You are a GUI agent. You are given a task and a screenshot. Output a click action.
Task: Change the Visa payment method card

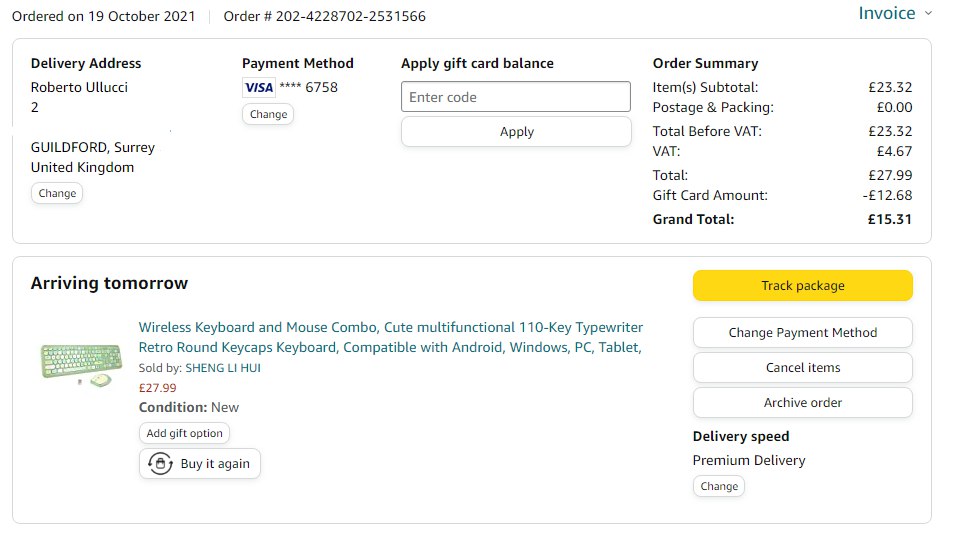point(268,114)
